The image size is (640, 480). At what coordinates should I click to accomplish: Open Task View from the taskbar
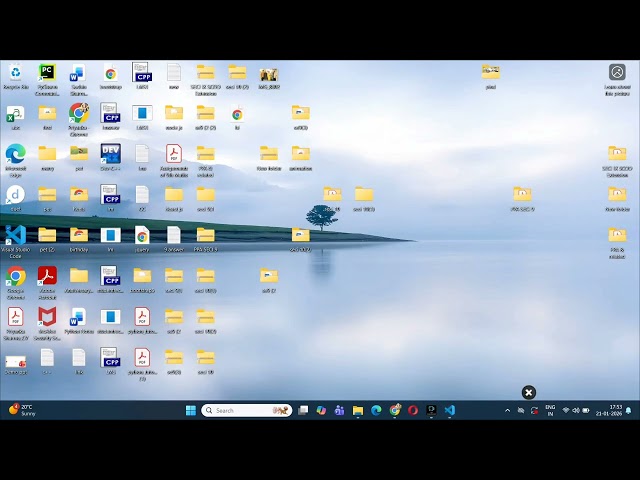303,410
